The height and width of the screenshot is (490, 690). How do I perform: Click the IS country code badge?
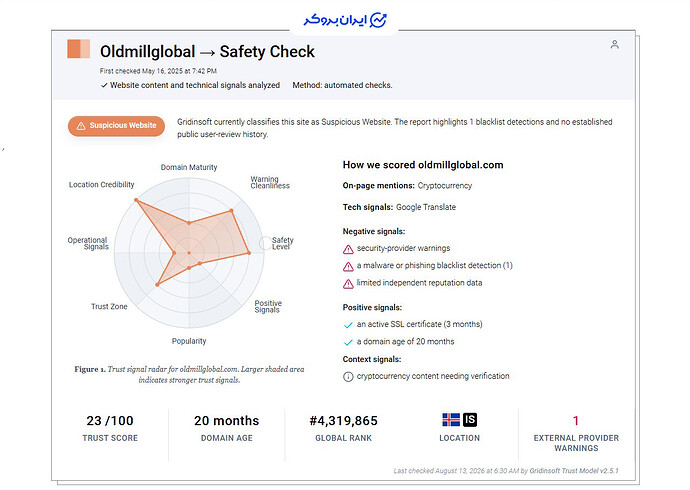[470, 420]
